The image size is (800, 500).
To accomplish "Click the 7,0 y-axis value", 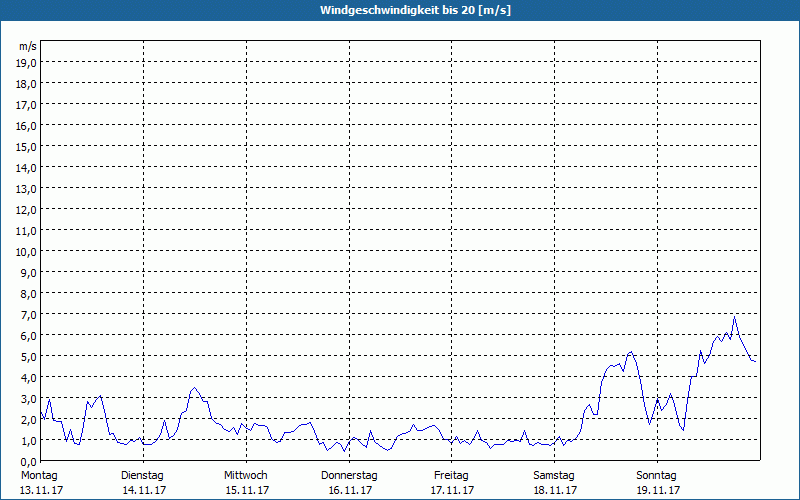I will click(29, 315).
